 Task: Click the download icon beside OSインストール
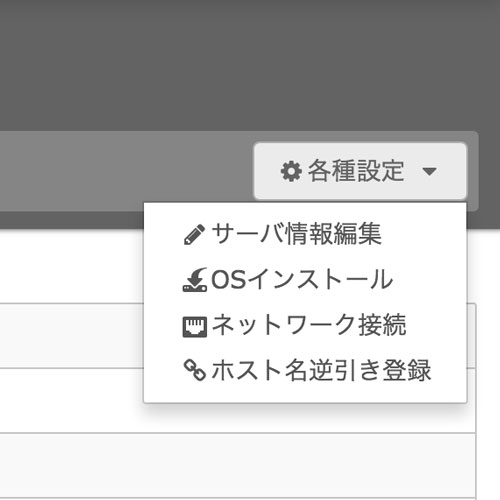tap(195, 280)
